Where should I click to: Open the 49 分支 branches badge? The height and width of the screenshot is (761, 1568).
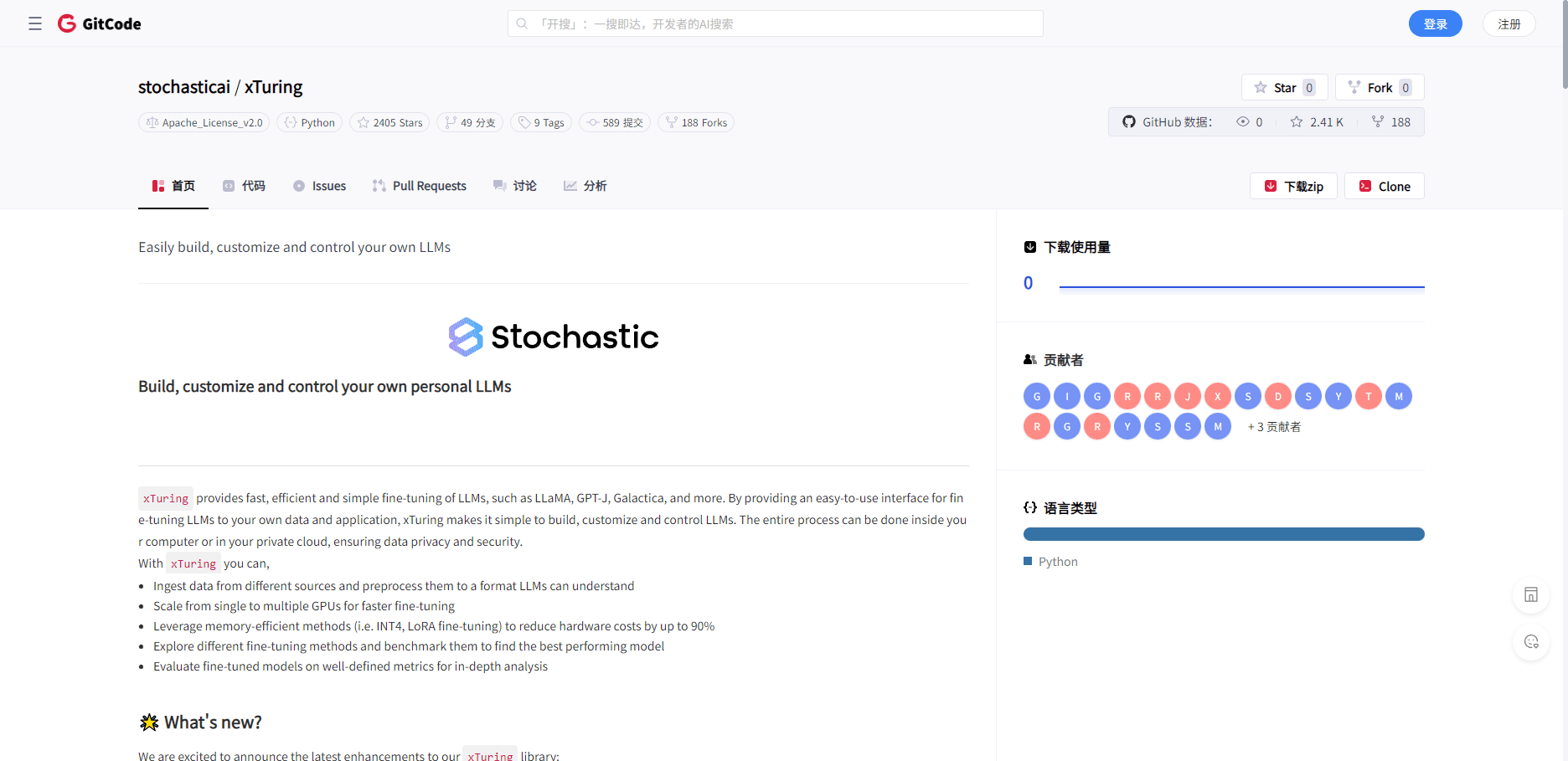(x=470, y=123)
